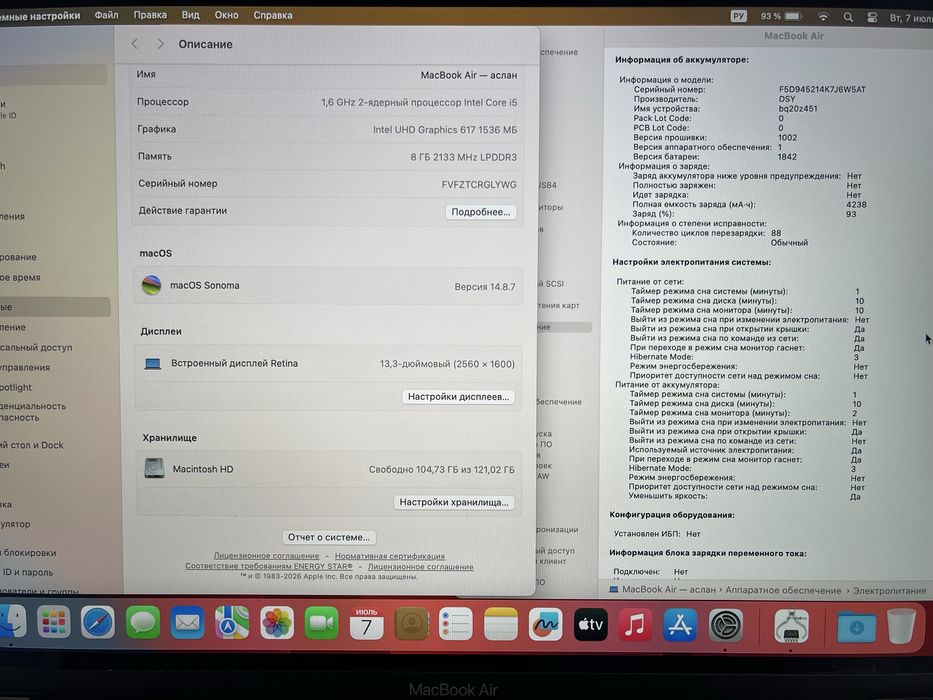This screenshot has height=700, width=933.
Task: Click the name MacBook Air — аслан
Action: (x=469, y=75)
